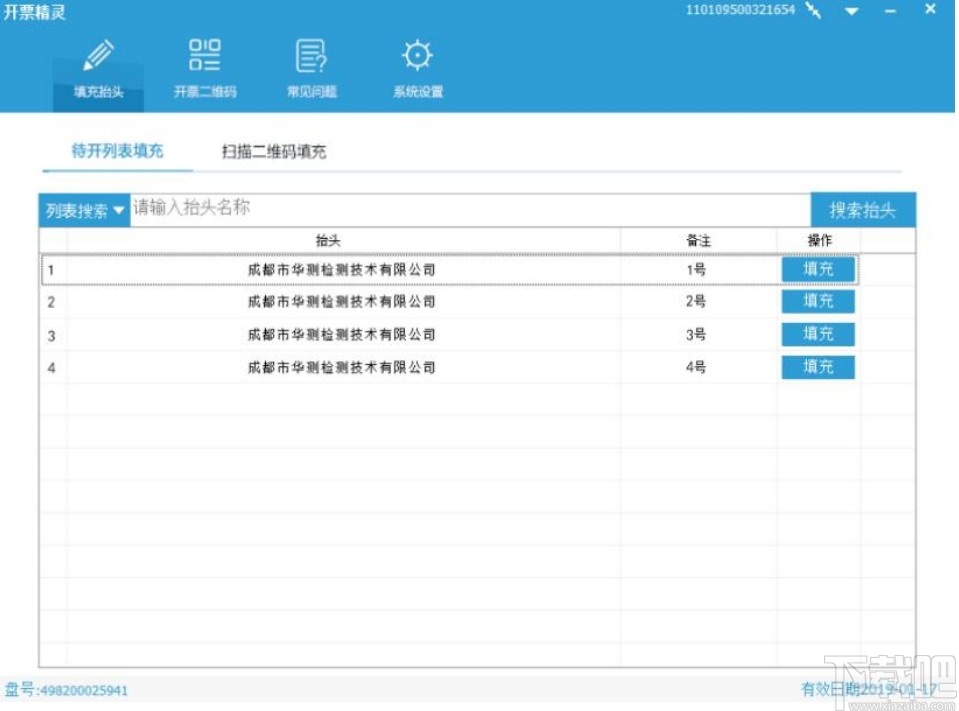Screen dimensions: 959x711
Task: Click the 操作 column header
Action: [820, 240]
